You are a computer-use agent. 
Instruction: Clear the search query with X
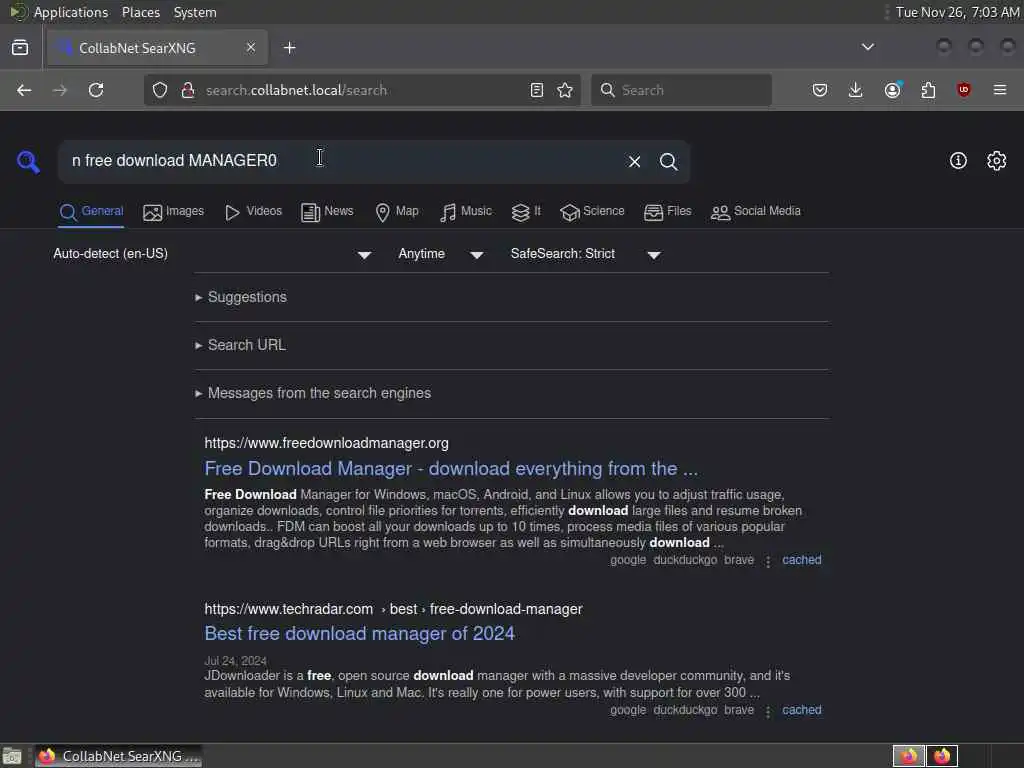[x=634, y=161]
